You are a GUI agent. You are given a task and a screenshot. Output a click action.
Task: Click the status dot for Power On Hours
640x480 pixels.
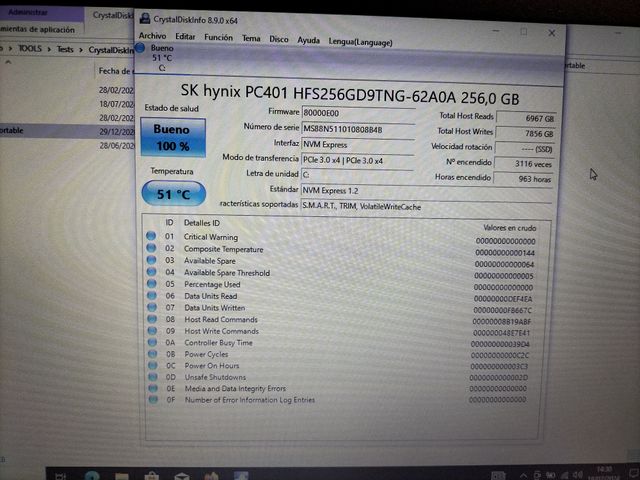[x=153, y=365]
